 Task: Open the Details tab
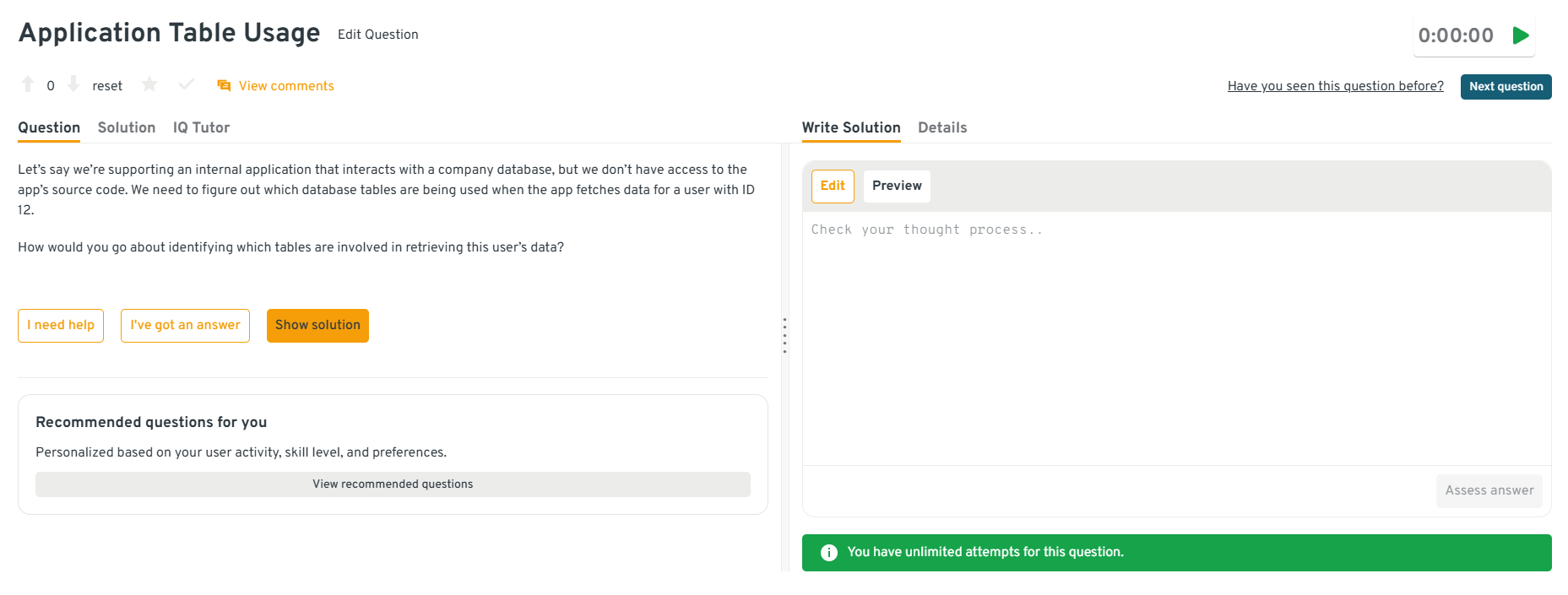point(942,127)
